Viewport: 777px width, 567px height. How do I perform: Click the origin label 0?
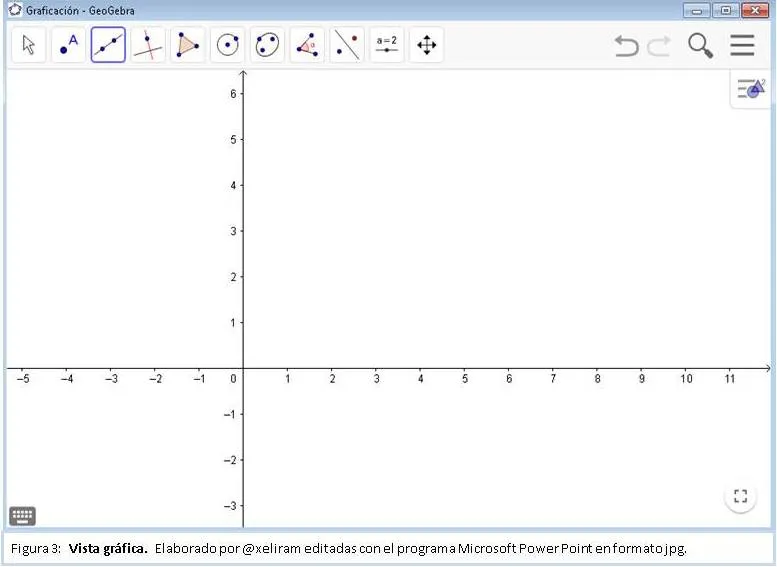[x=233, y=379]
